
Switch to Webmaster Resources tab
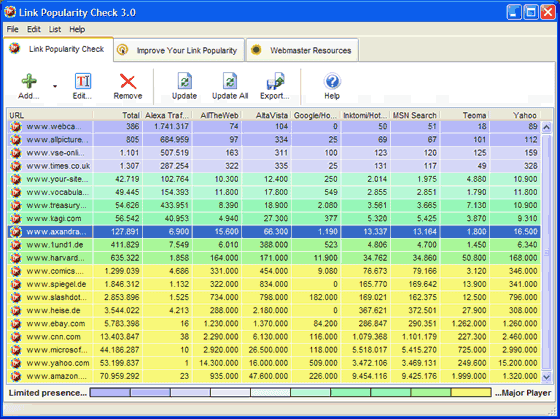coord(302,50)
